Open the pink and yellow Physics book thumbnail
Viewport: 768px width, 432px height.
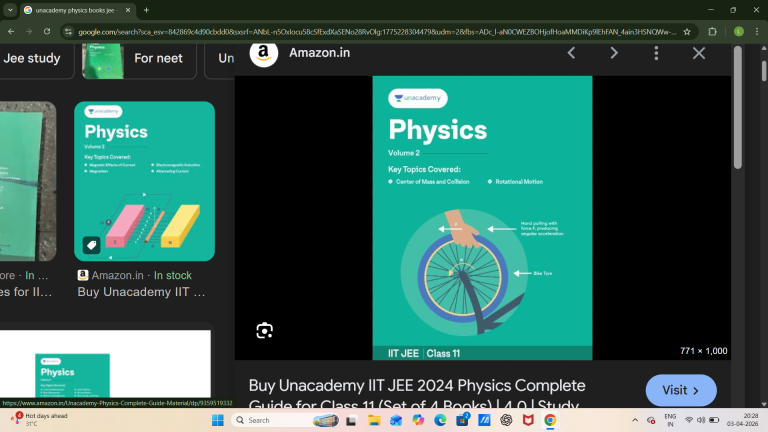144,181
